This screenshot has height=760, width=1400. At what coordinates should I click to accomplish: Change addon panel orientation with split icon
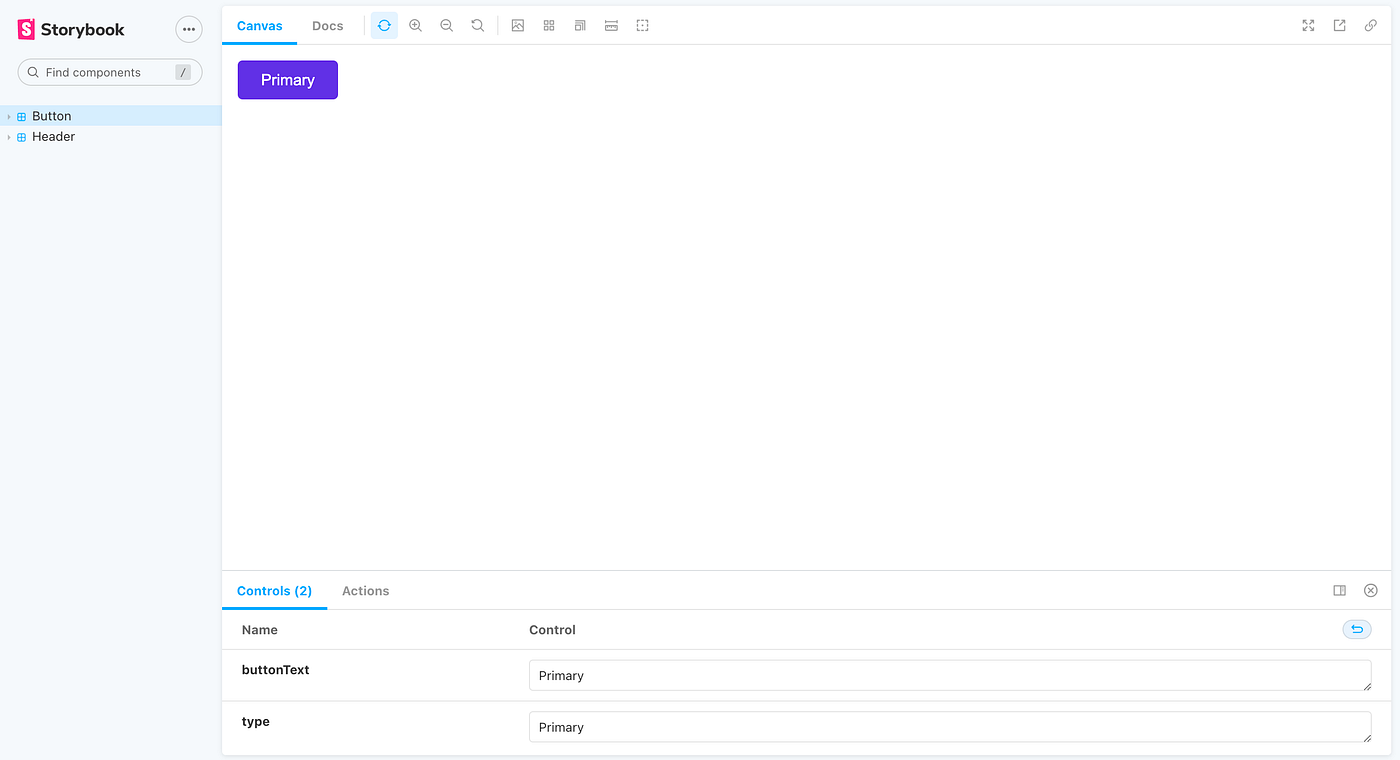(1339, 590)
